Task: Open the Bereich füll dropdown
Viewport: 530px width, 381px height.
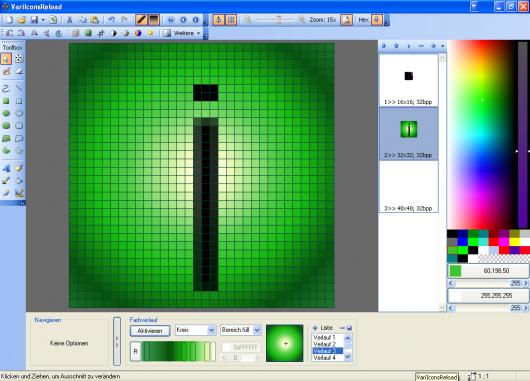Action: (x=241, y=330)
